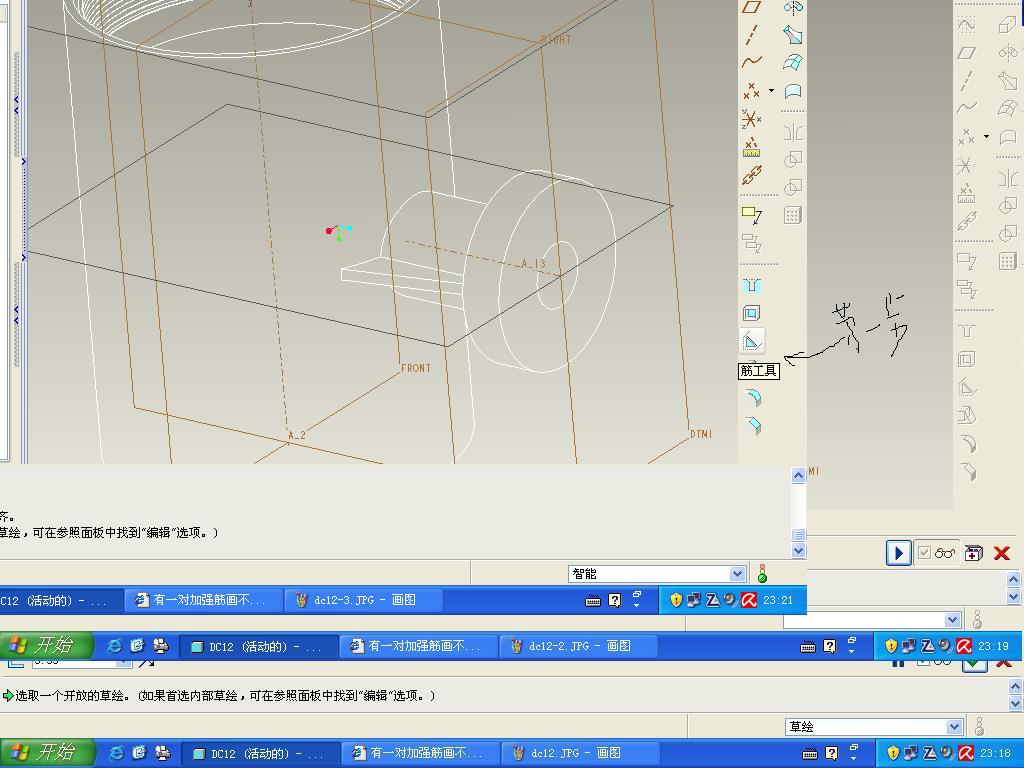The image size is (1024, 768).
Task: Click 开始 Start button in 23:18 taskbar
Action: pyautogui.click(x=46, y=753)
